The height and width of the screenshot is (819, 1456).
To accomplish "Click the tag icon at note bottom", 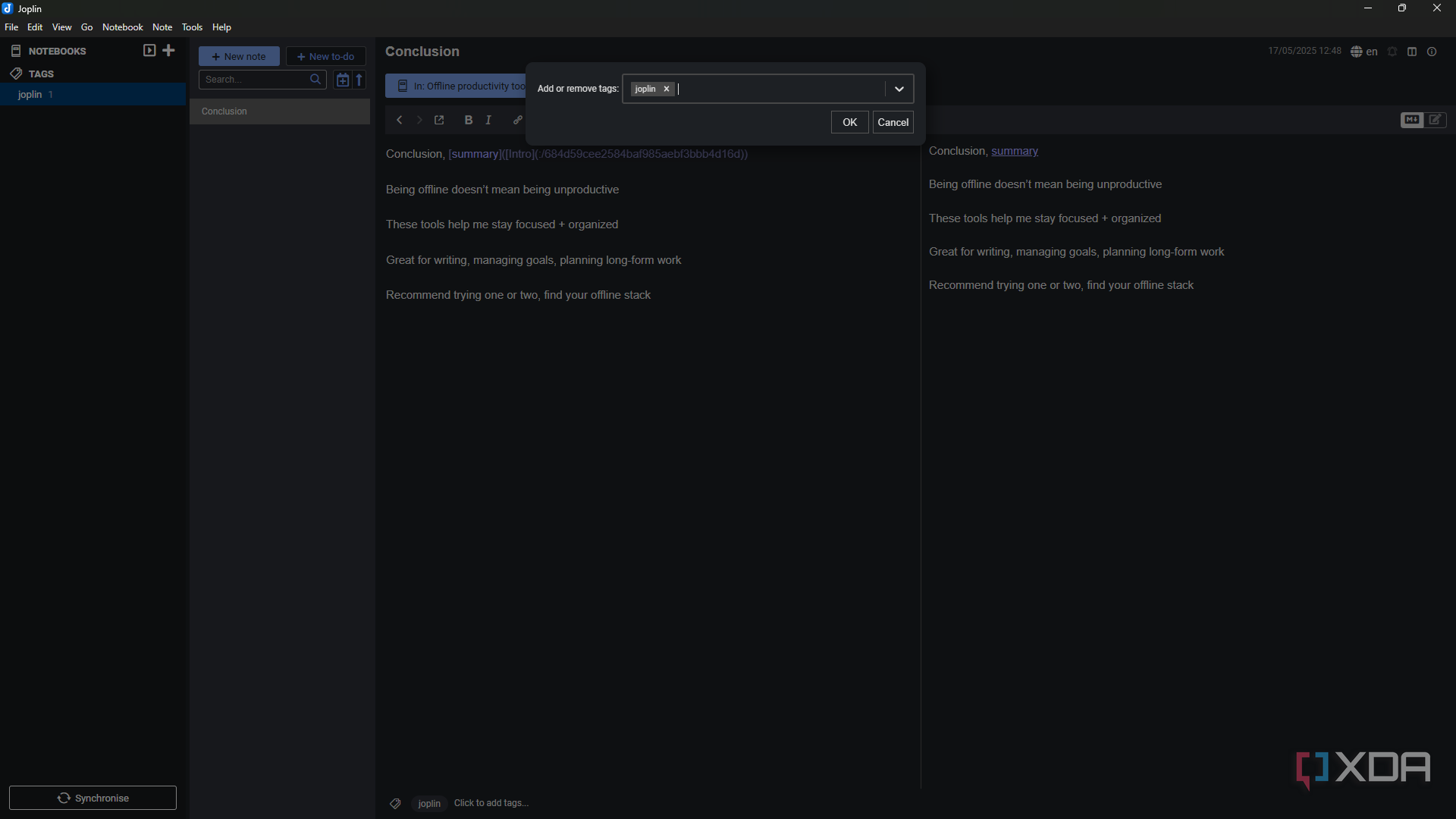I will [x=395, y=804].
